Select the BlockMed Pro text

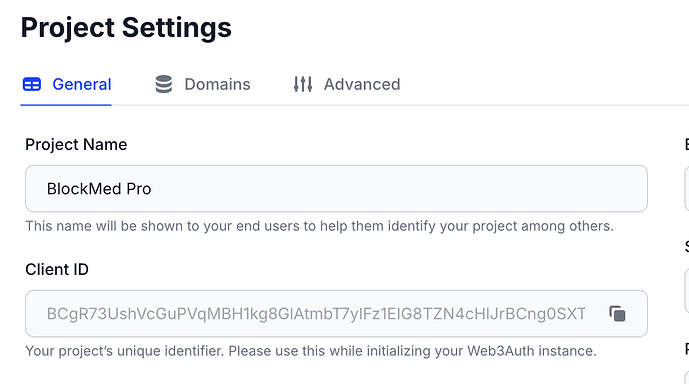click(99, 189)
